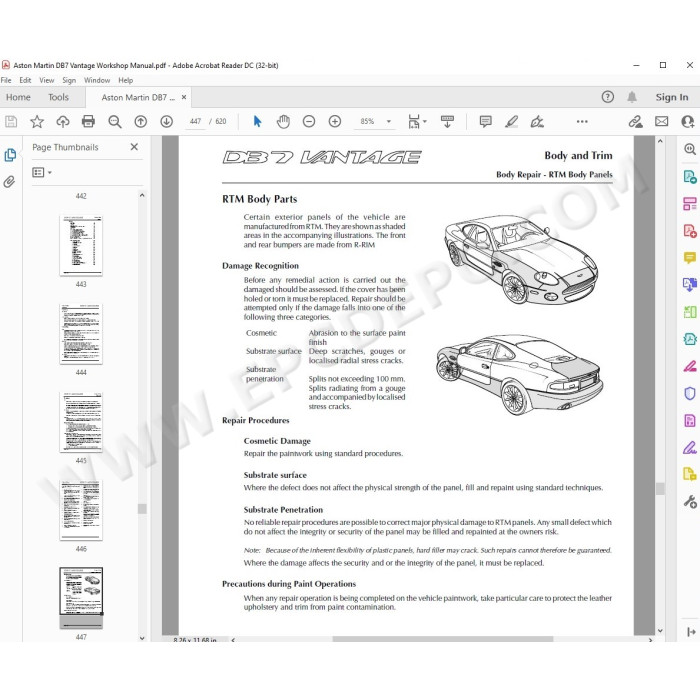Open the find text magnifier
The image size is (700, 700).
coord(115,121)
